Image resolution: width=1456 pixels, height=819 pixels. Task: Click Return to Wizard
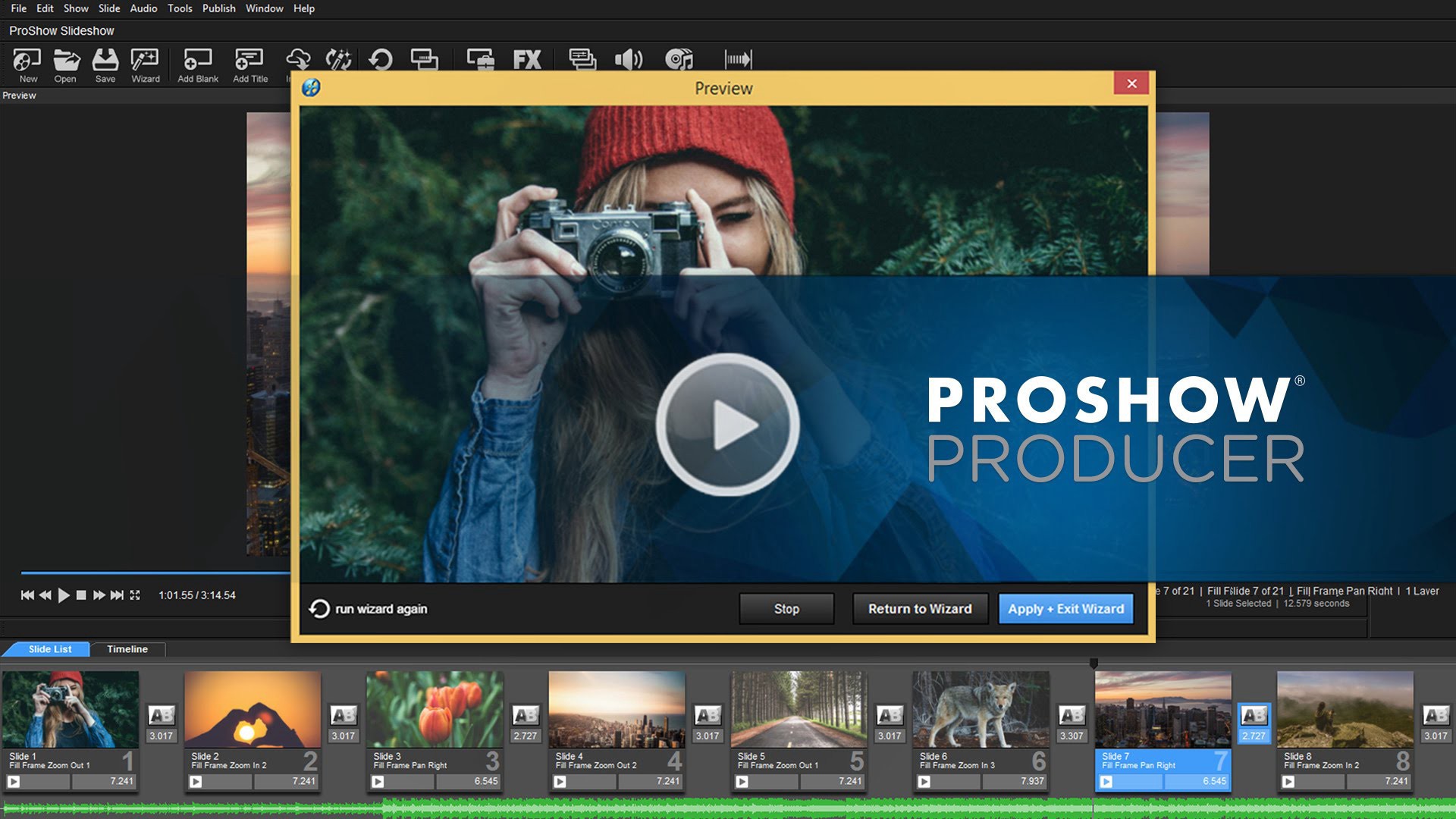pos(920,609)
